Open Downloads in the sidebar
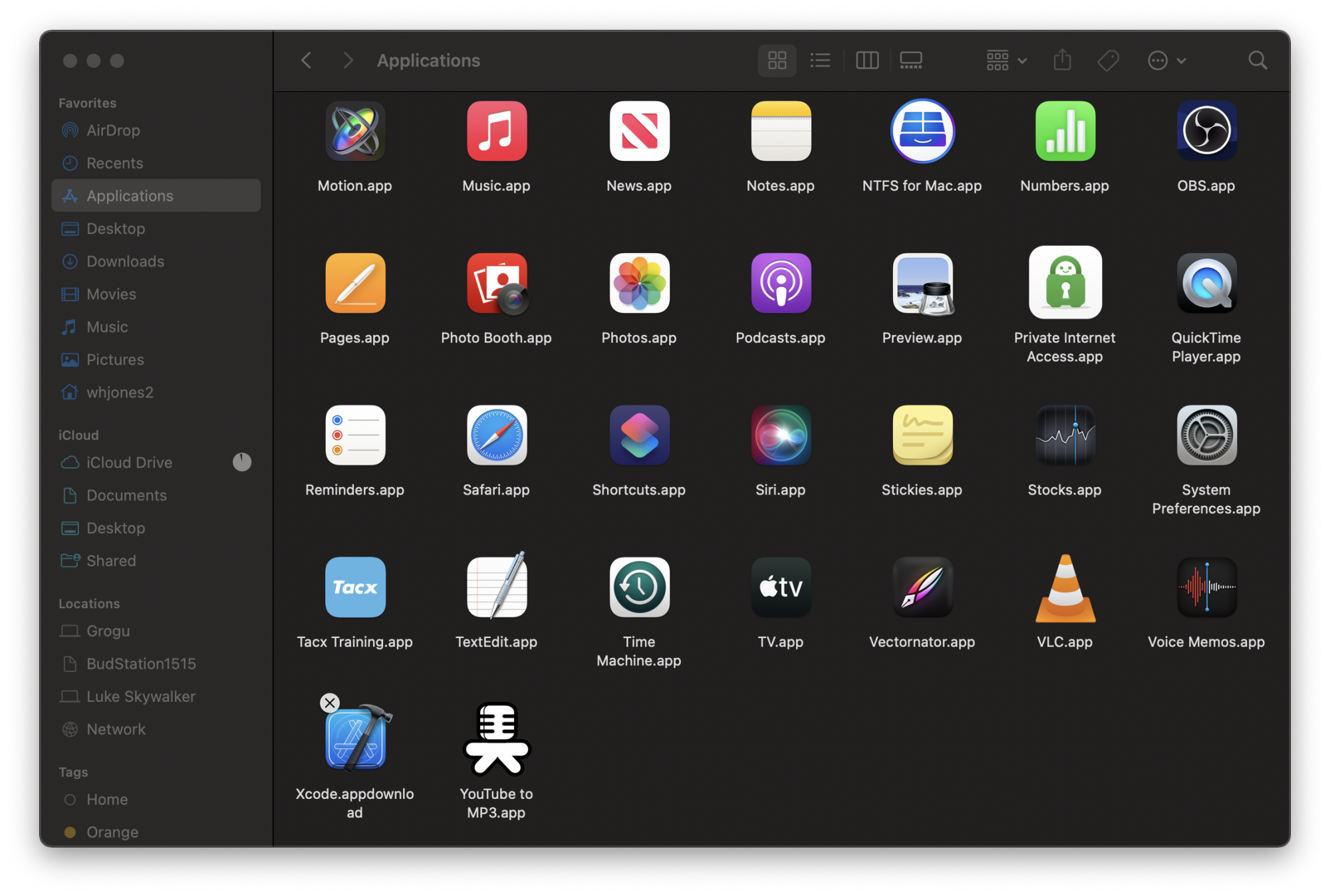Screen dimensions: 1330x896 (125, 261)
